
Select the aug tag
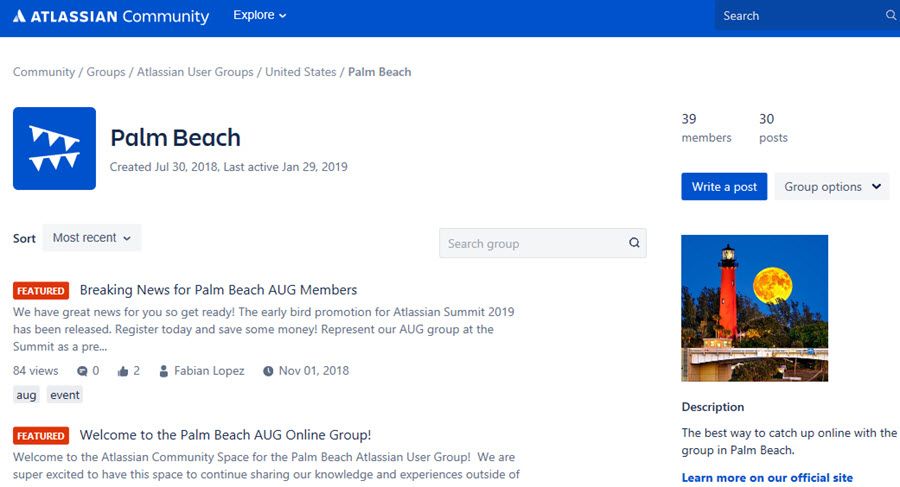click(26, 395)
